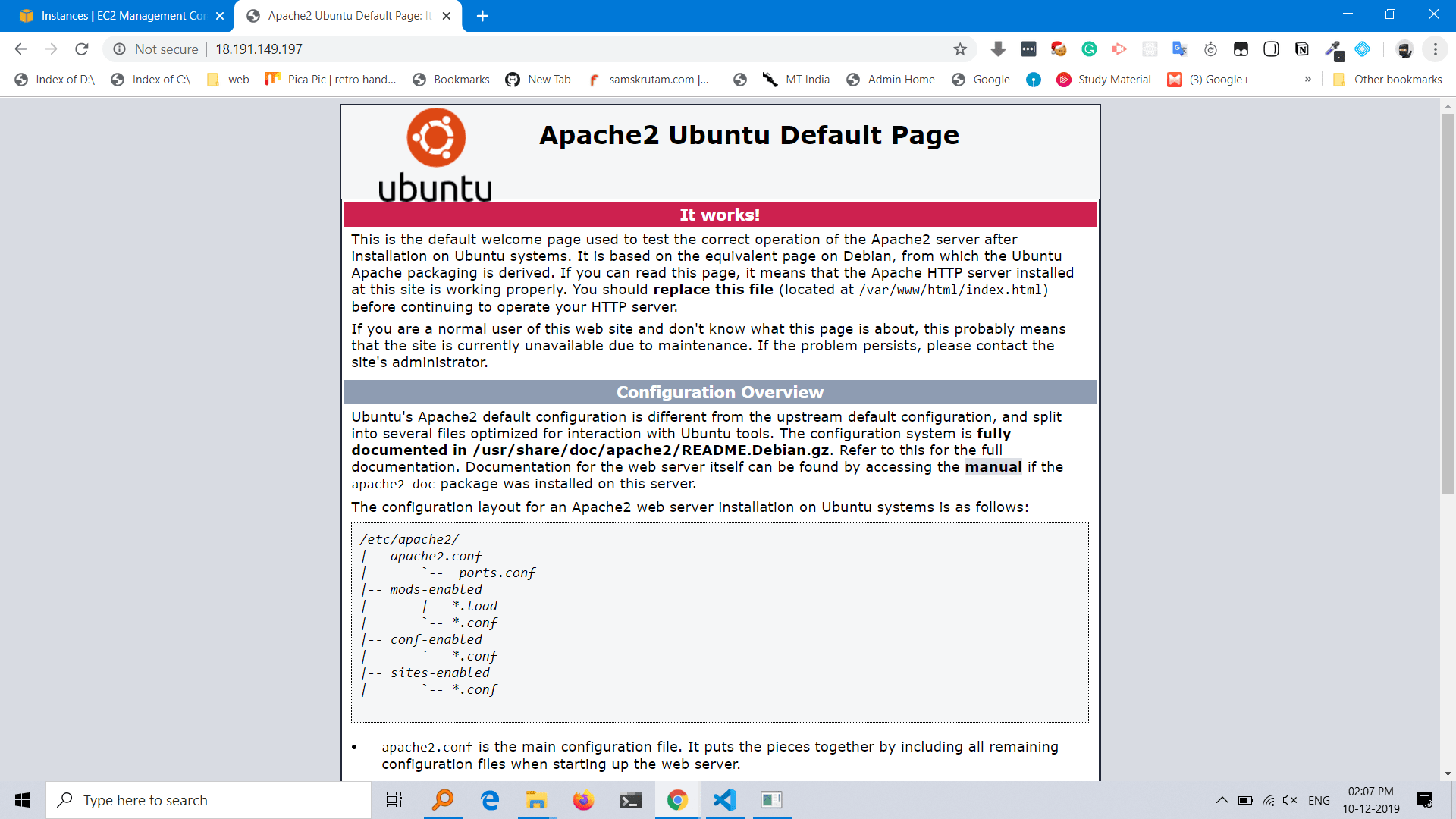Open the web bookmarks folder

click(228, 80)
